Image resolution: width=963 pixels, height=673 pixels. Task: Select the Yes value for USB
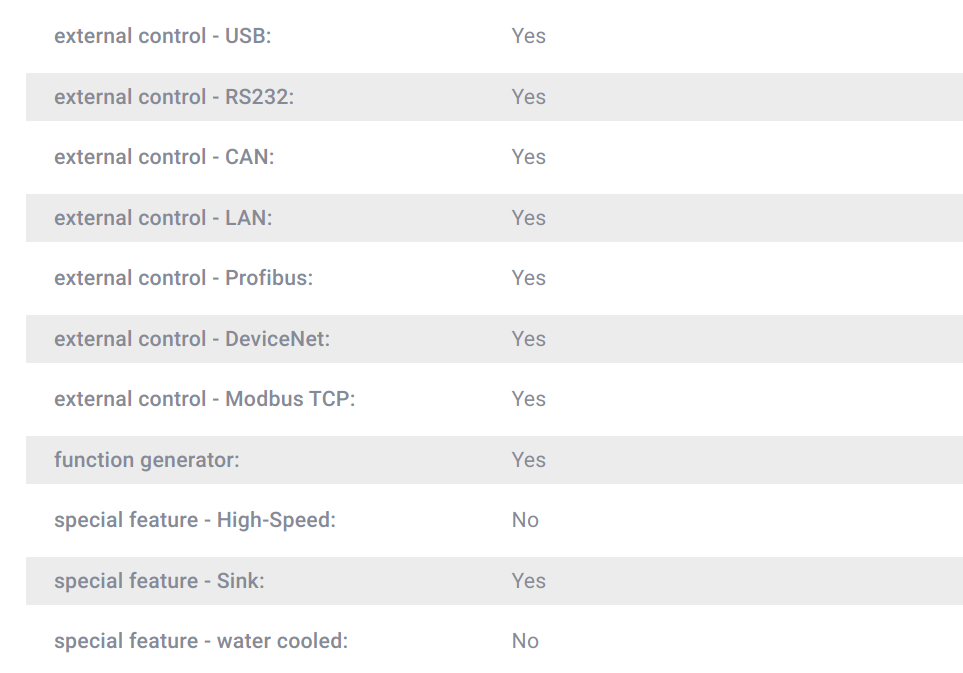[528, 36]
